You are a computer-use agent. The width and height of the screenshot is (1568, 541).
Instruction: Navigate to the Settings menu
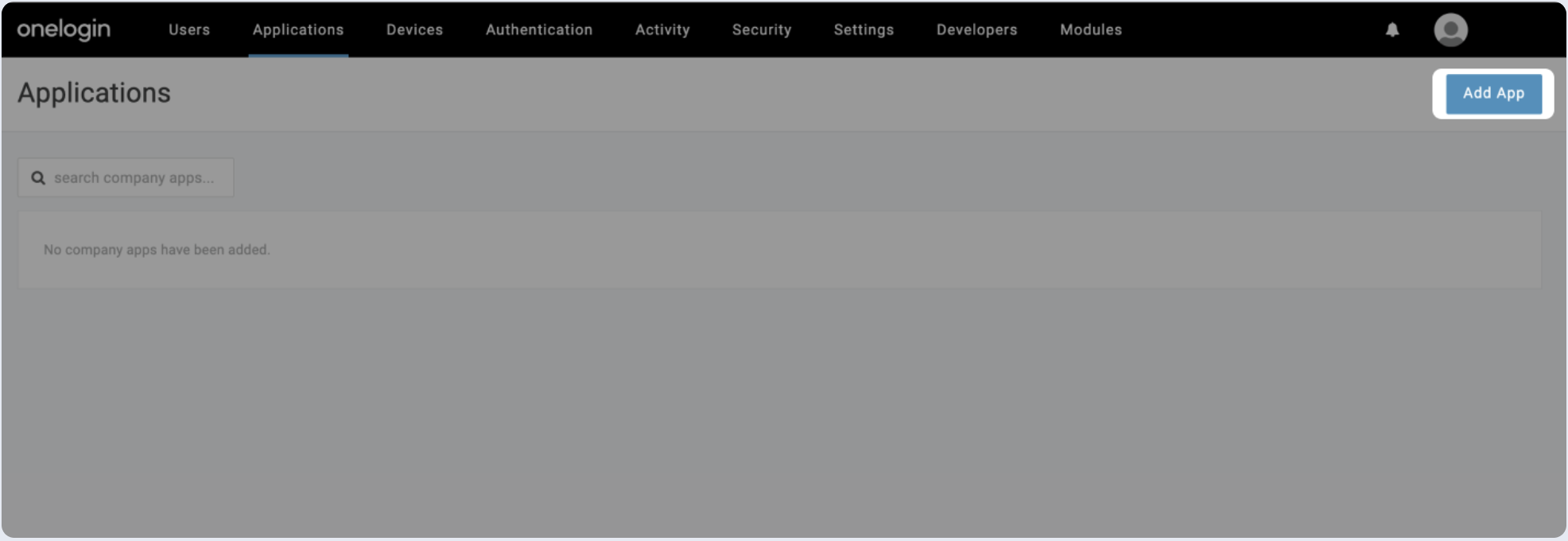pos(864,30)
